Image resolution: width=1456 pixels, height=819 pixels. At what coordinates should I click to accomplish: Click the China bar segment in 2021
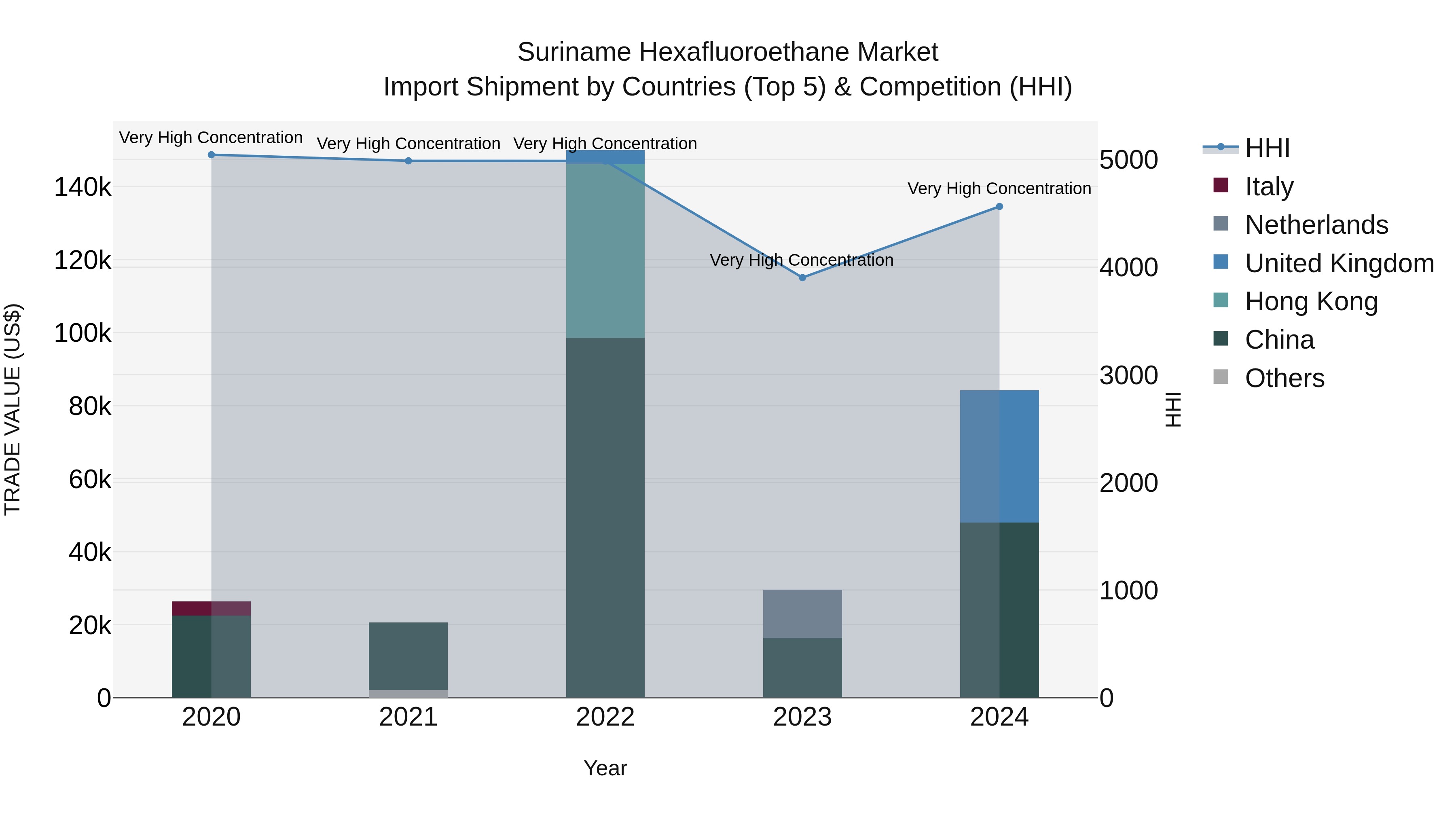coord(408,656)
